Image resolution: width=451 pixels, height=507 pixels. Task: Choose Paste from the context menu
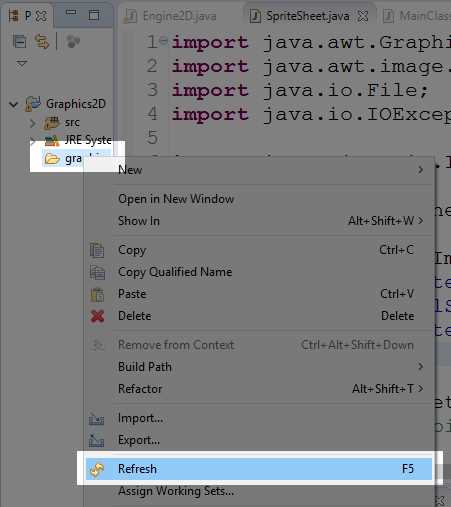pos(259,294)
